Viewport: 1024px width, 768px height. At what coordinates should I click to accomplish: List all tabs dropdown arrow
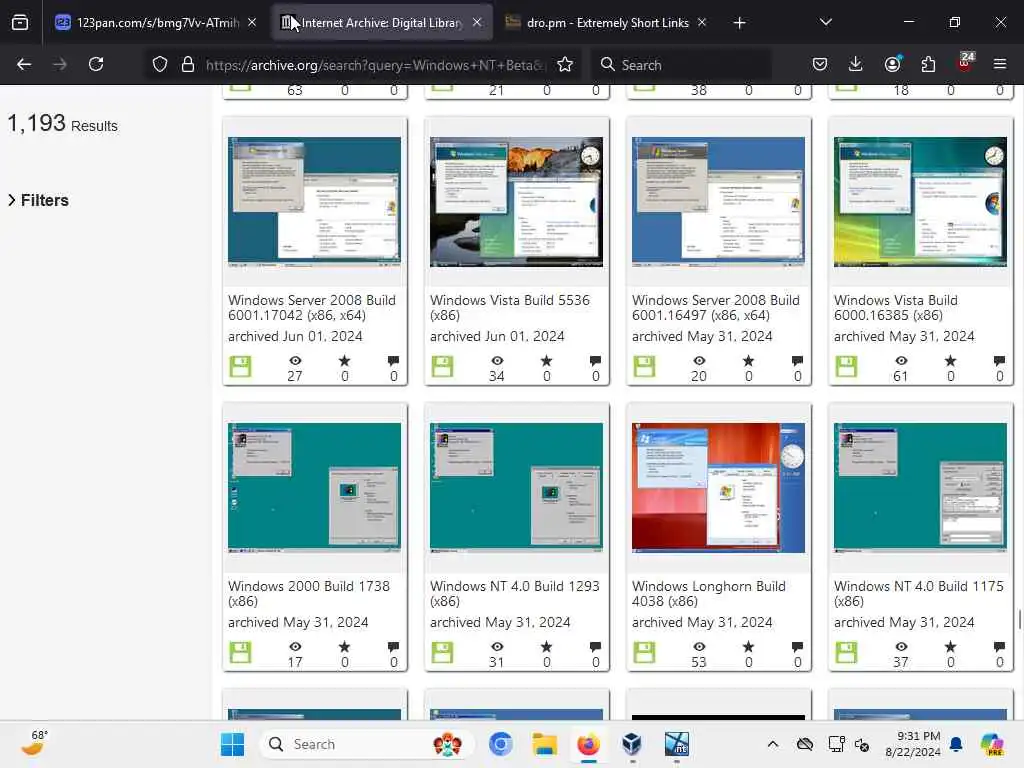[x=825, y=22]
